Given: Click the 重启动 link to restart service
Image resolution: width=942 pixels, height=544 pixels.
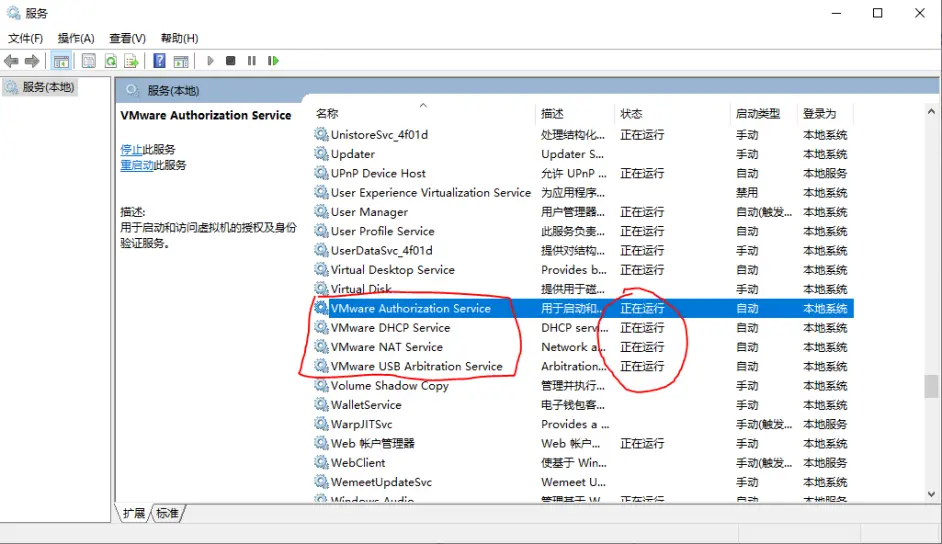Looking at the screenshot, I should click(135, 165).
